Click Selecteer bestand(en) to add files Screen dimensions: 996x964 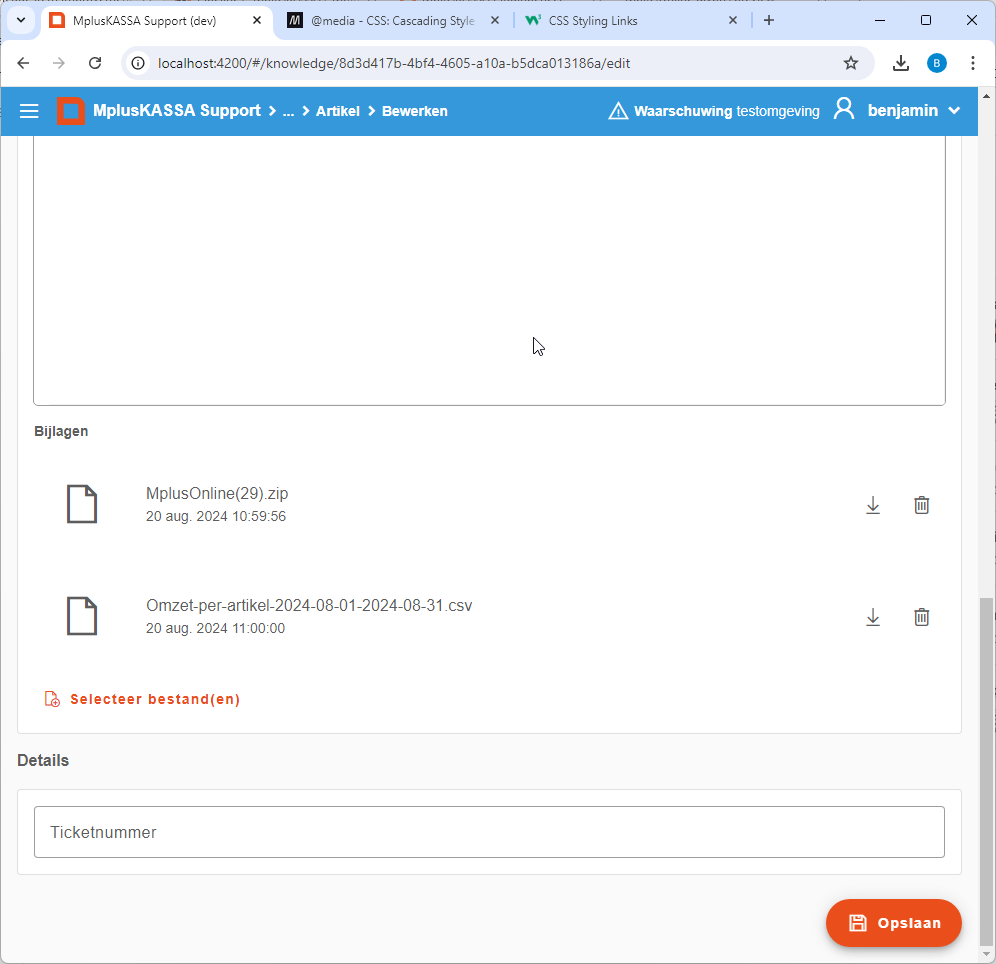click(142, 699)
